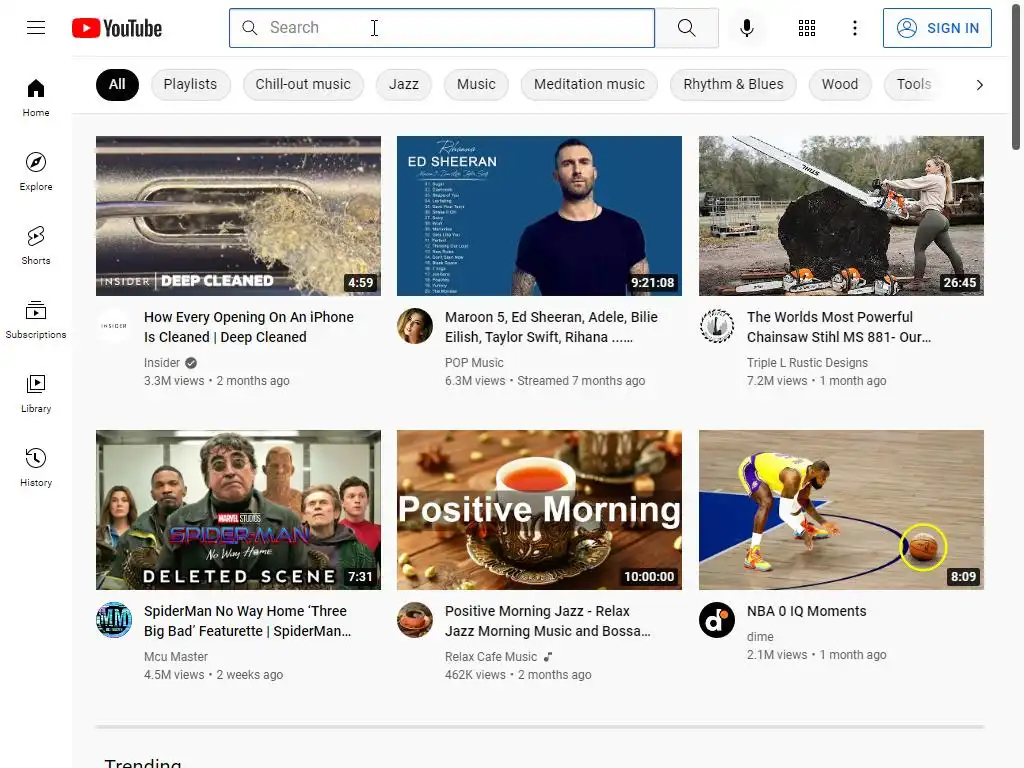Open Triple L Rustic Designs name link

pos(807,363)
